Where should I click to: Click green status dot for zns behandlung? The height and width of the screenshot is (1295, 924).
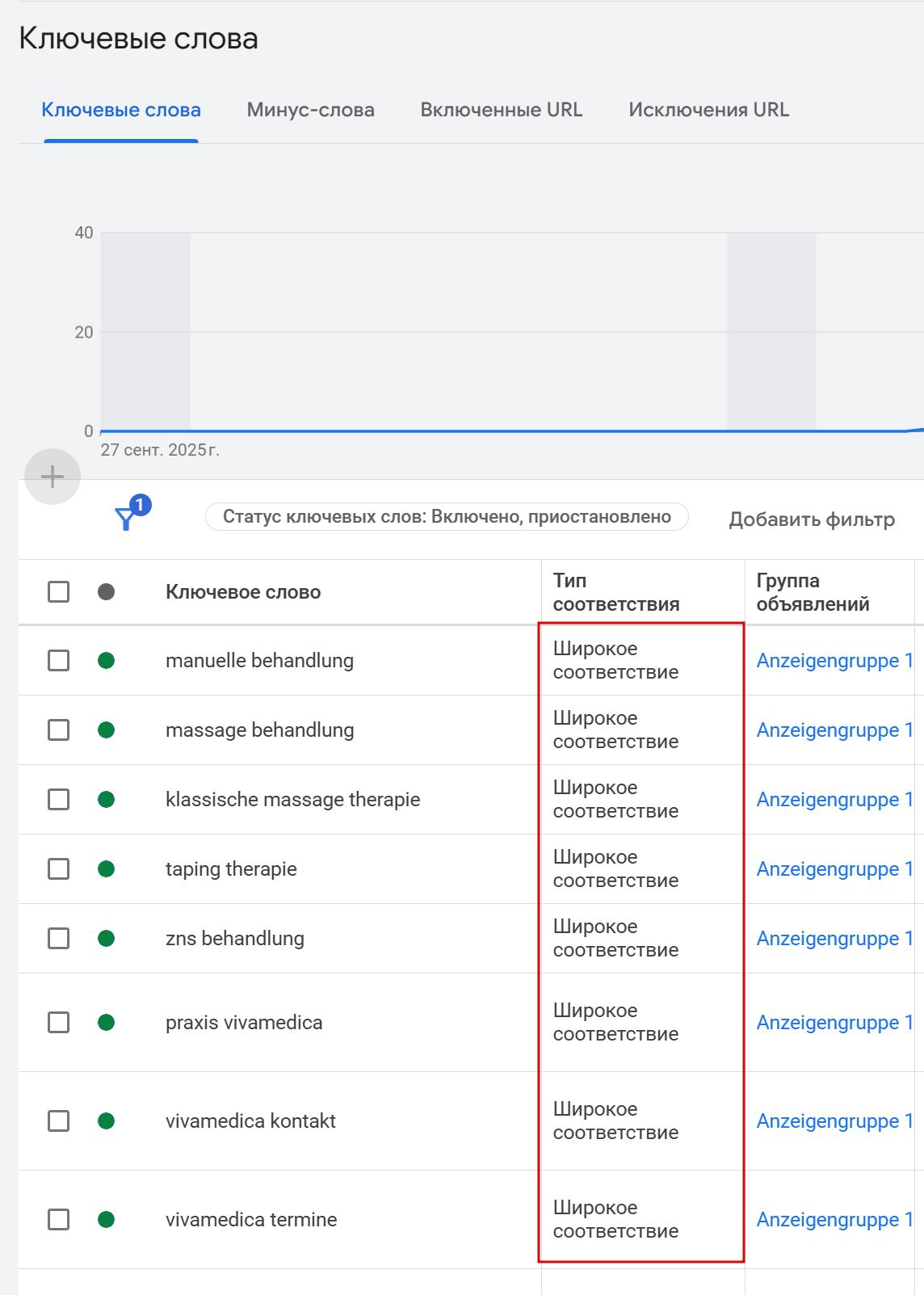106,939
